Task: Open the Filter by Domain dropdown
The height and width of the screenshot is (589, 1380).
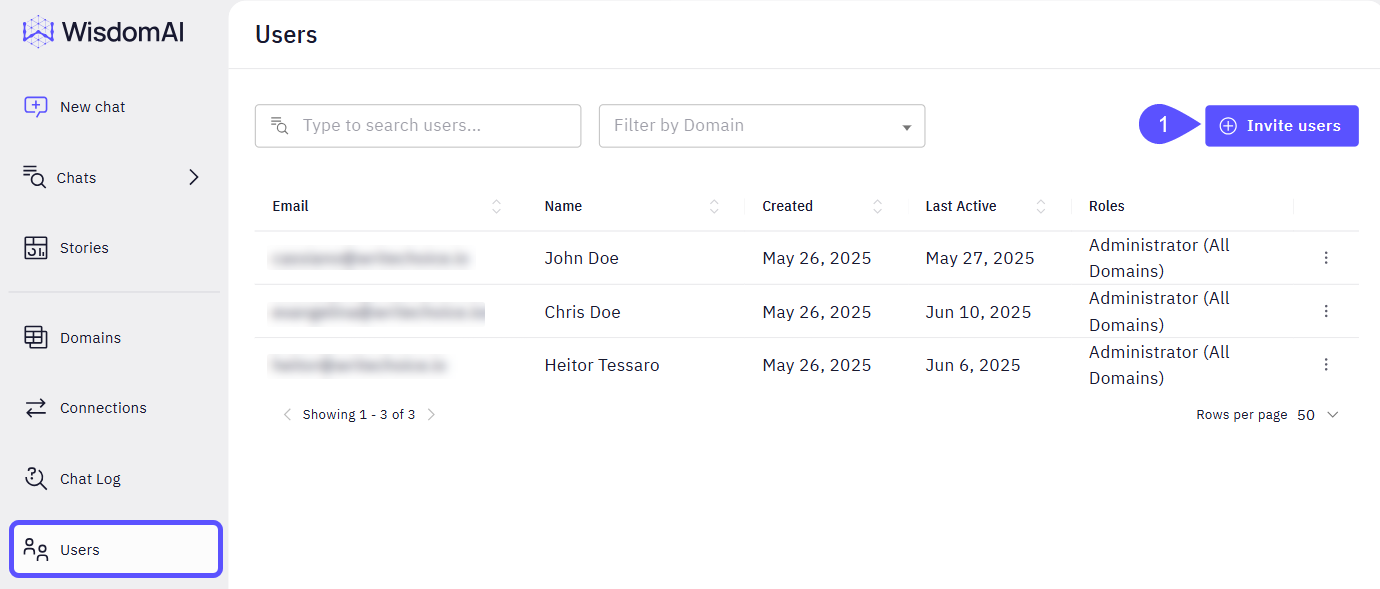Action: click(762, 126)
